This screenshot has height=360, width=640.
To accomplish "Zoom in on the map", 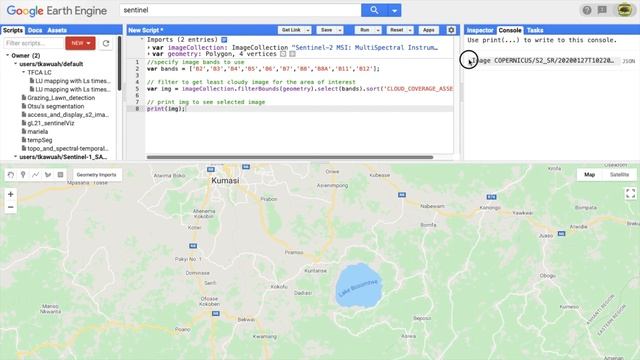I will pos(11,194).
